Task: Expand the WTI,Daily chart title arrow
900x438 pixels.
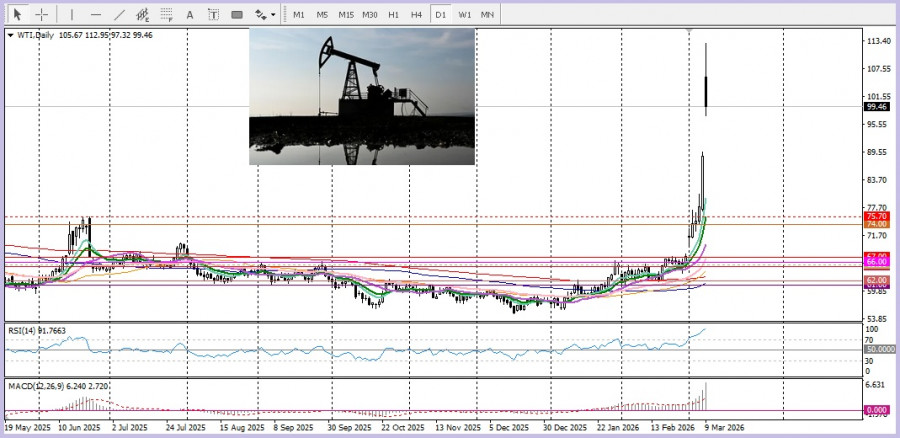Action: (10, 35)
